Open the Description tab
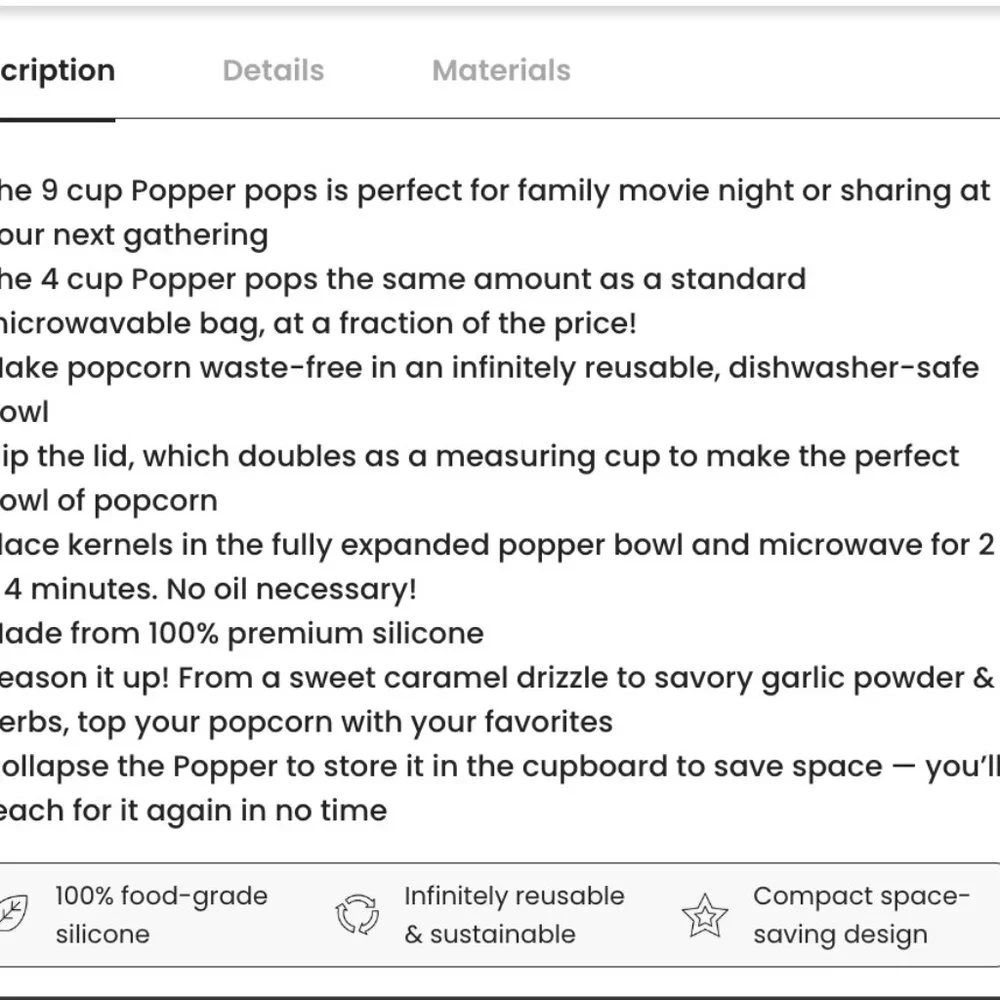The height and width of the screenshot is (1000, 1000). pyautogui.click(x=57, y=70)
